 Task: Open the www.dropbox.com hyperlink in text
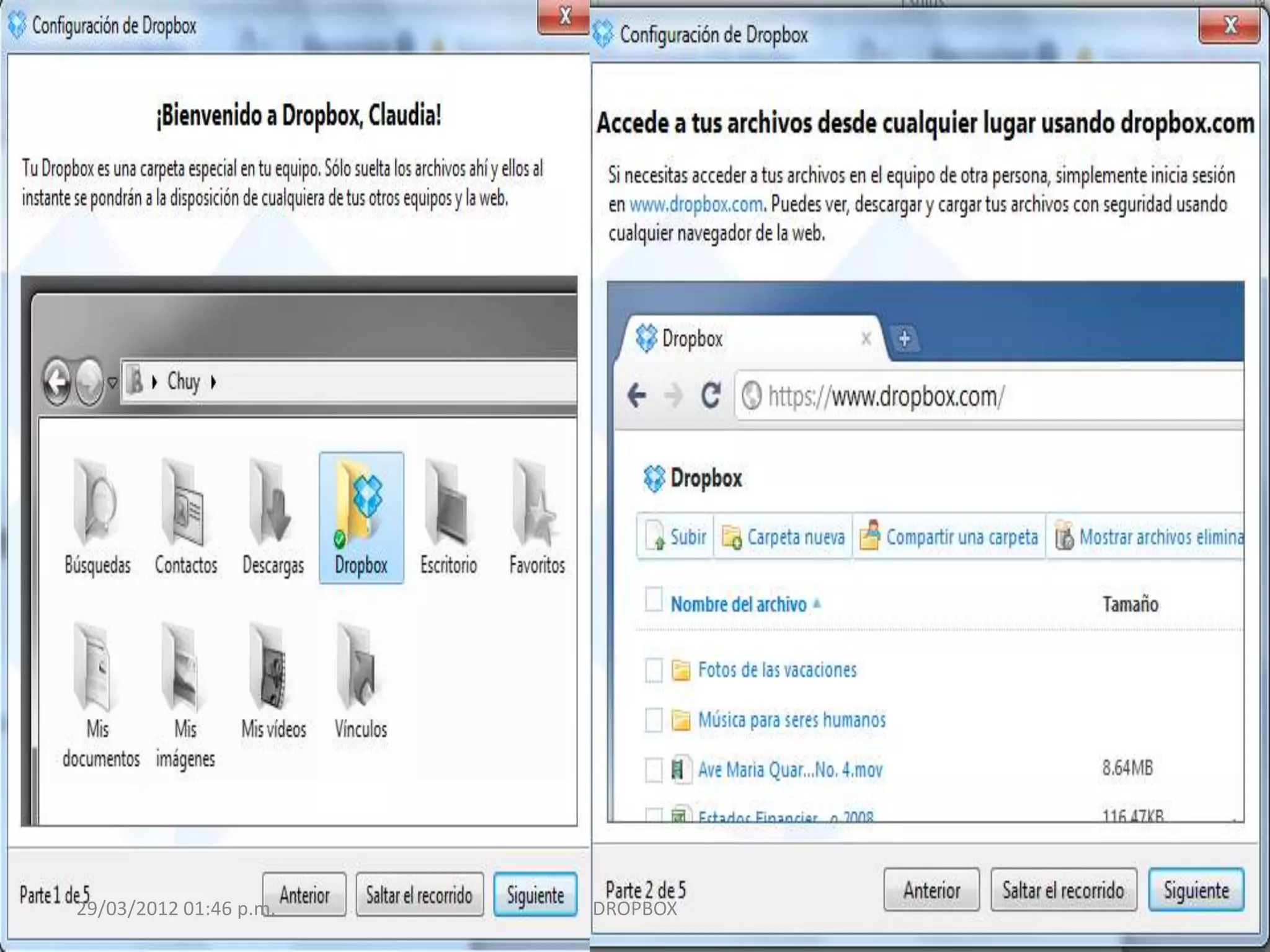pos(696,204)
